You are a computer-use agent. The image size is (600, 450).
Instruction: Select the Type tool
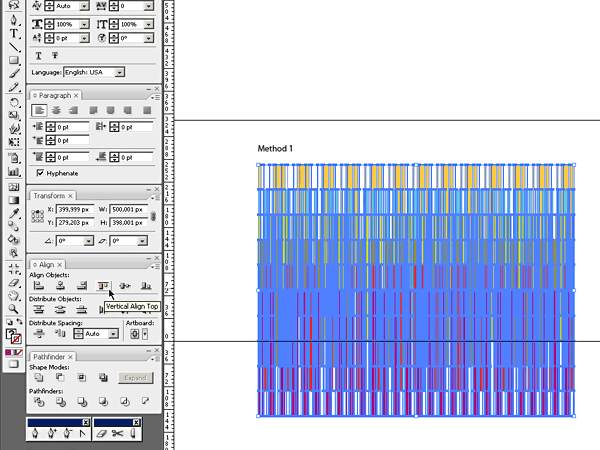tap(14, 34)
